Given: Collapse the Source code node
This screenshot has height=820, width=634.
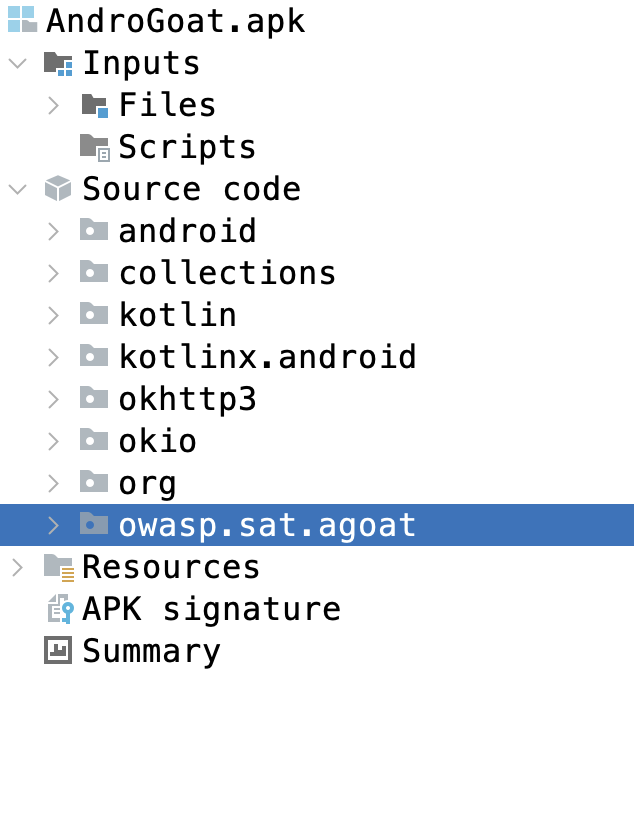Looking at the screenshot, I should click(x=17, y=189).
